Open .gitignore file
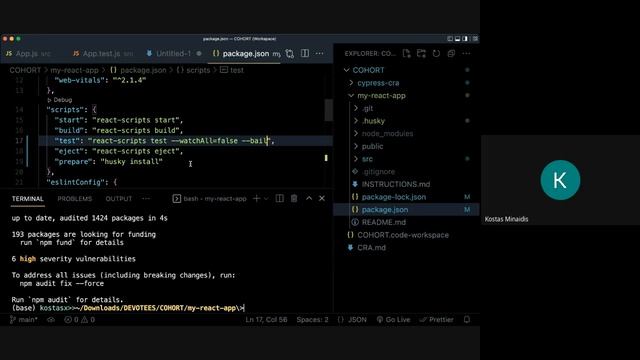640x360 pixels. click(x=378, y=171)
